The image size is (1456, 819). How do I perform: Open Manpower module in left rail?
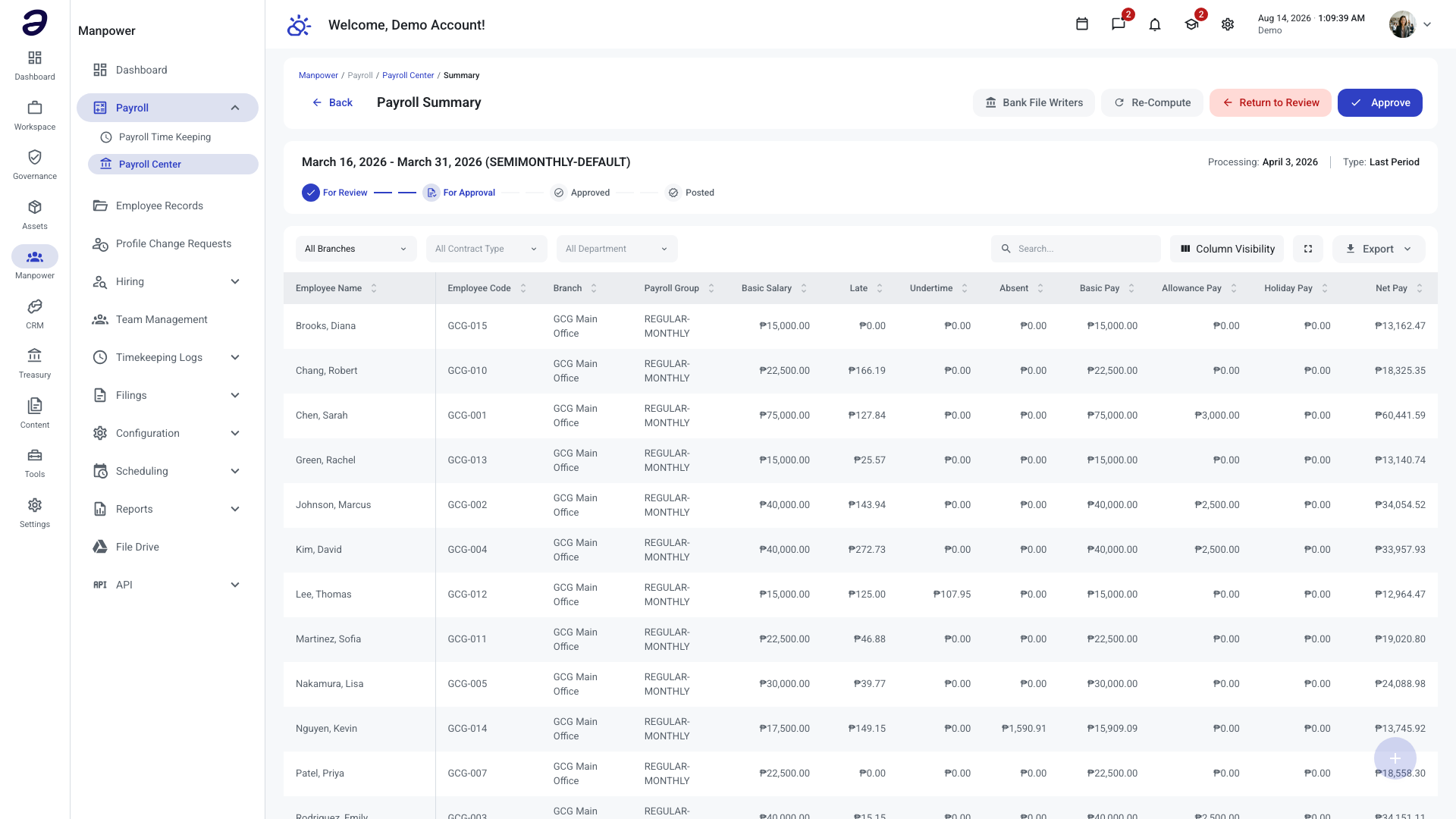pyautogui.click(x=35, y=264)
